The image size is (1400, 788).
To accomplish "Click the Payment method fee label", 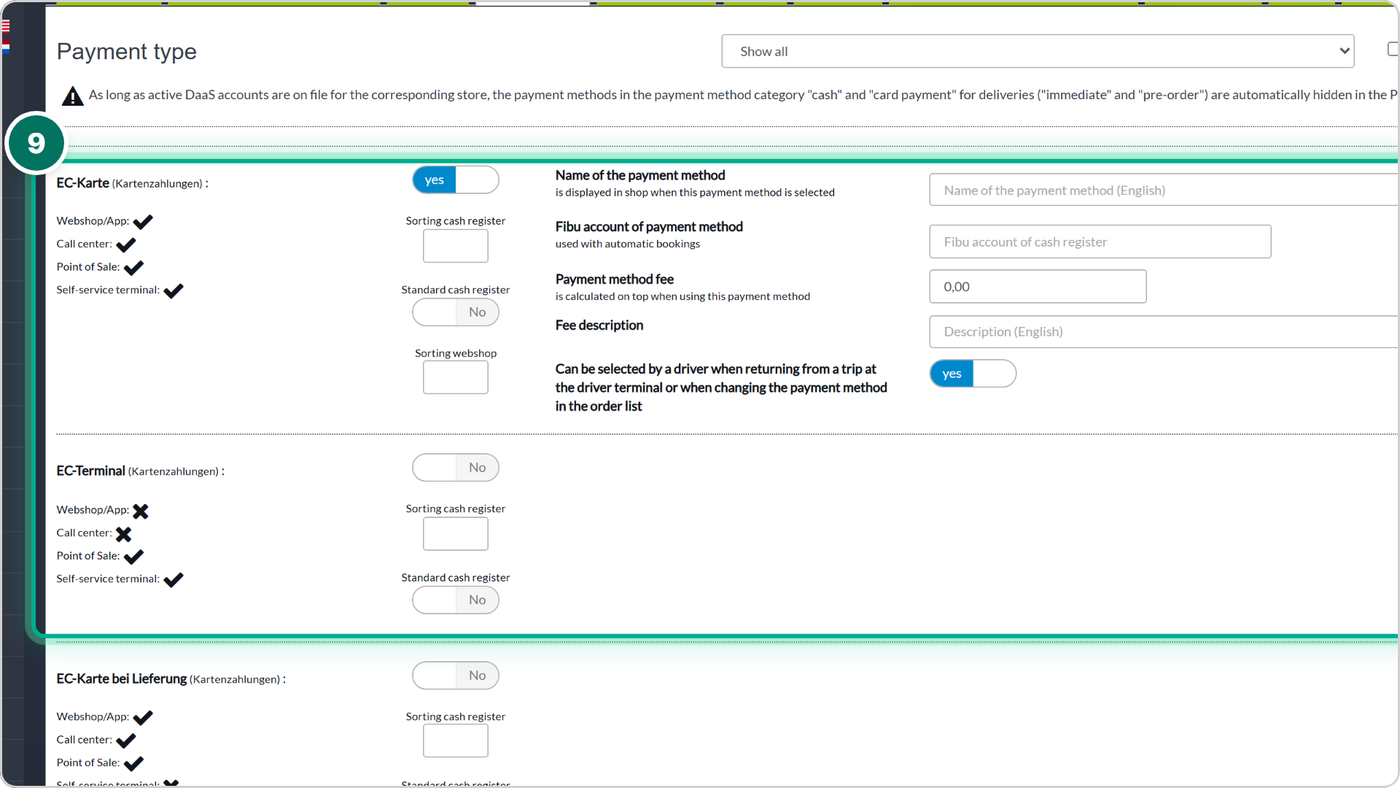I will click(x=615, y=279).
